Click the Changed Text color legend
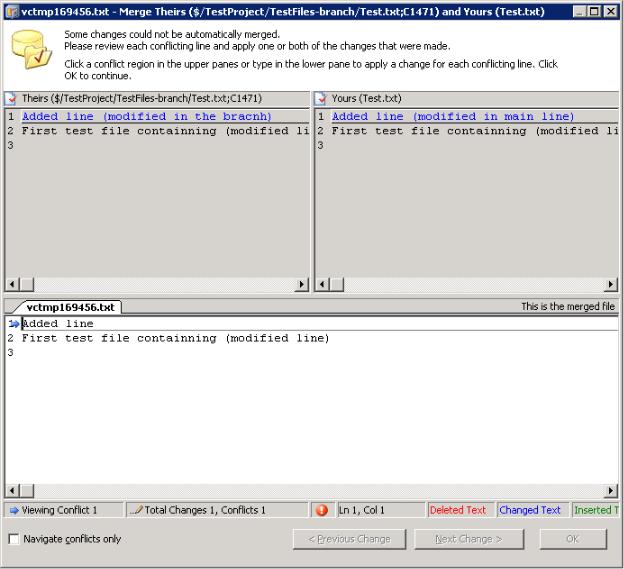 click(x=530, y=510)
